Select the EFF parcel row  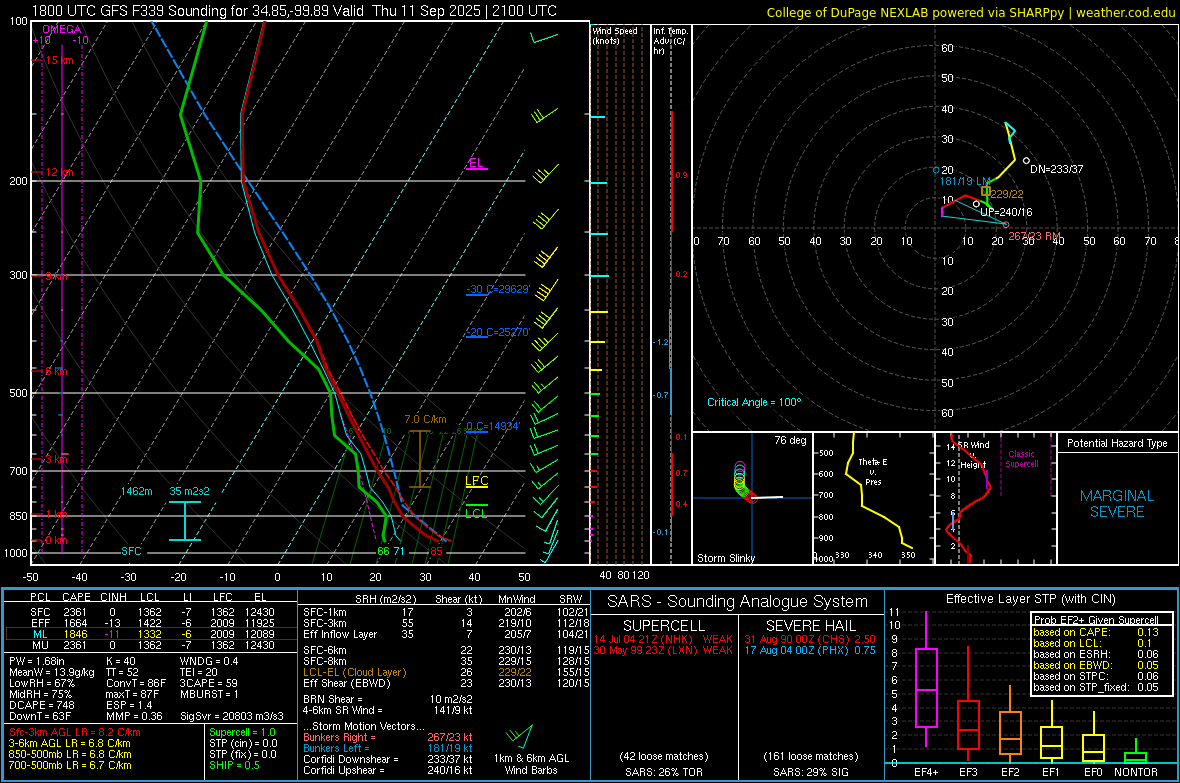click(151, 623)
